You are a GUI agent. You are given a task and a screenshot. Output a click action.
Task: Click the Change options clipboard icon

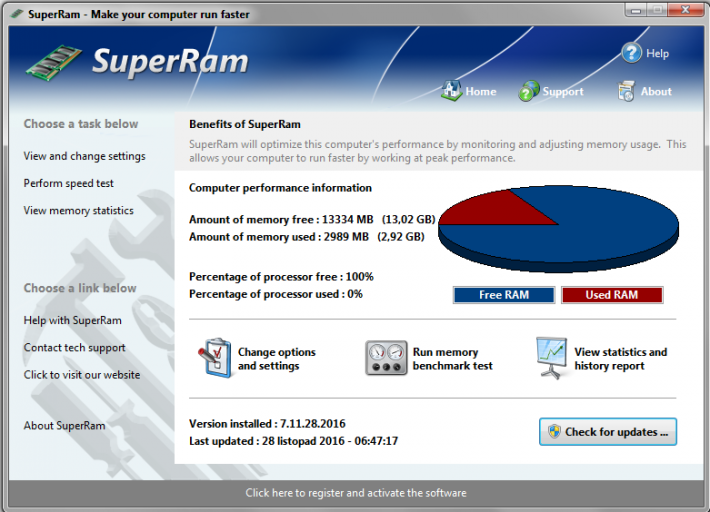tap(215, 358)
